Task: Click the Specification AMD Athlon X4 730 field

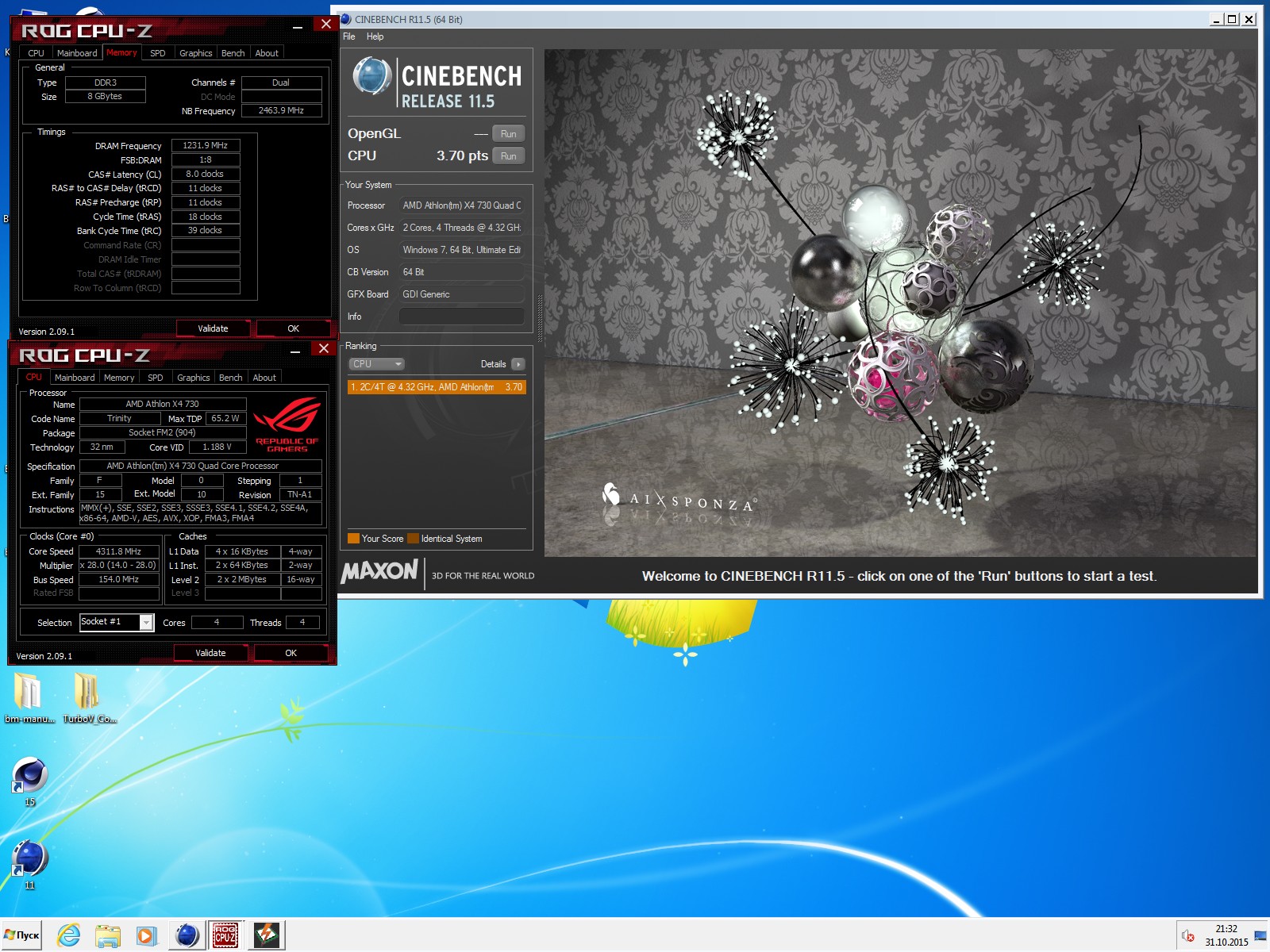Action: tap(200, 466)
